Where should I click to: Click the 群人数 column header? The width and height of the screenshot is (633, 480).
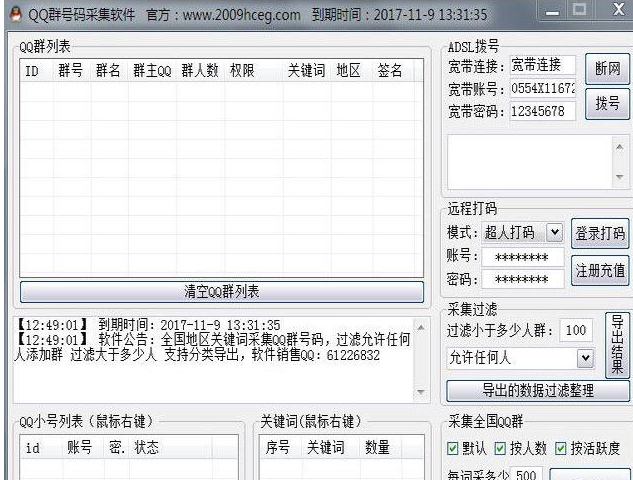(x=200, y=71)
